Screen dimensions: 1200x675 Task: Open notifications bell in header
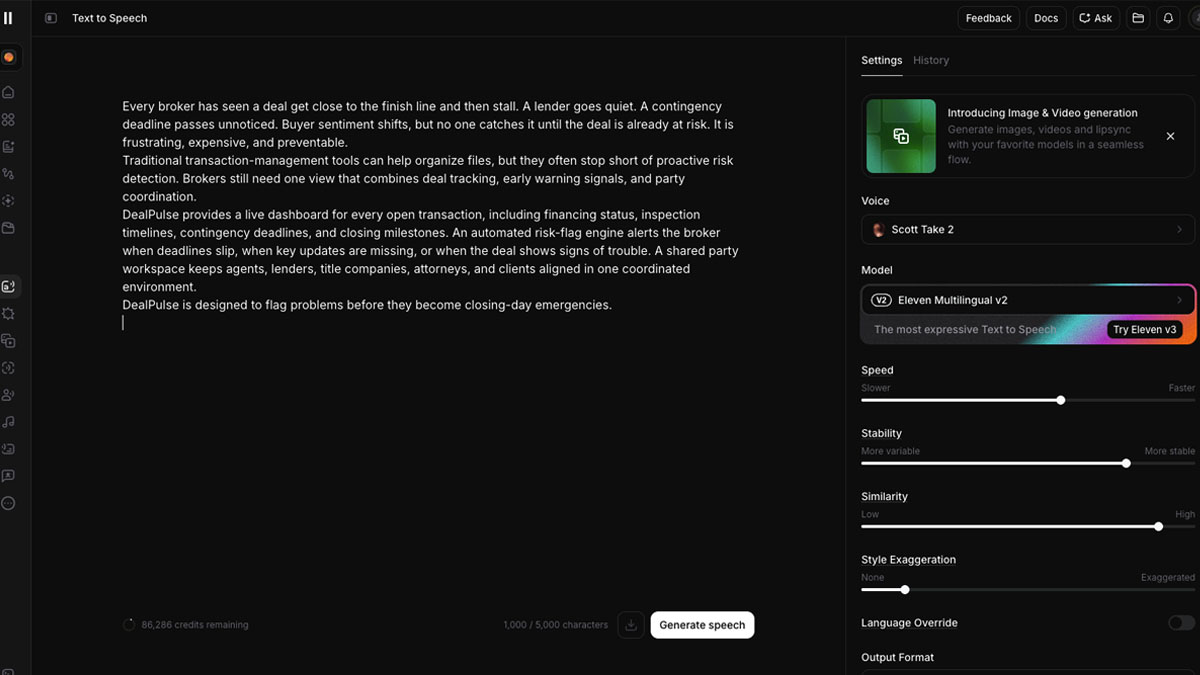coord(1168,18)
